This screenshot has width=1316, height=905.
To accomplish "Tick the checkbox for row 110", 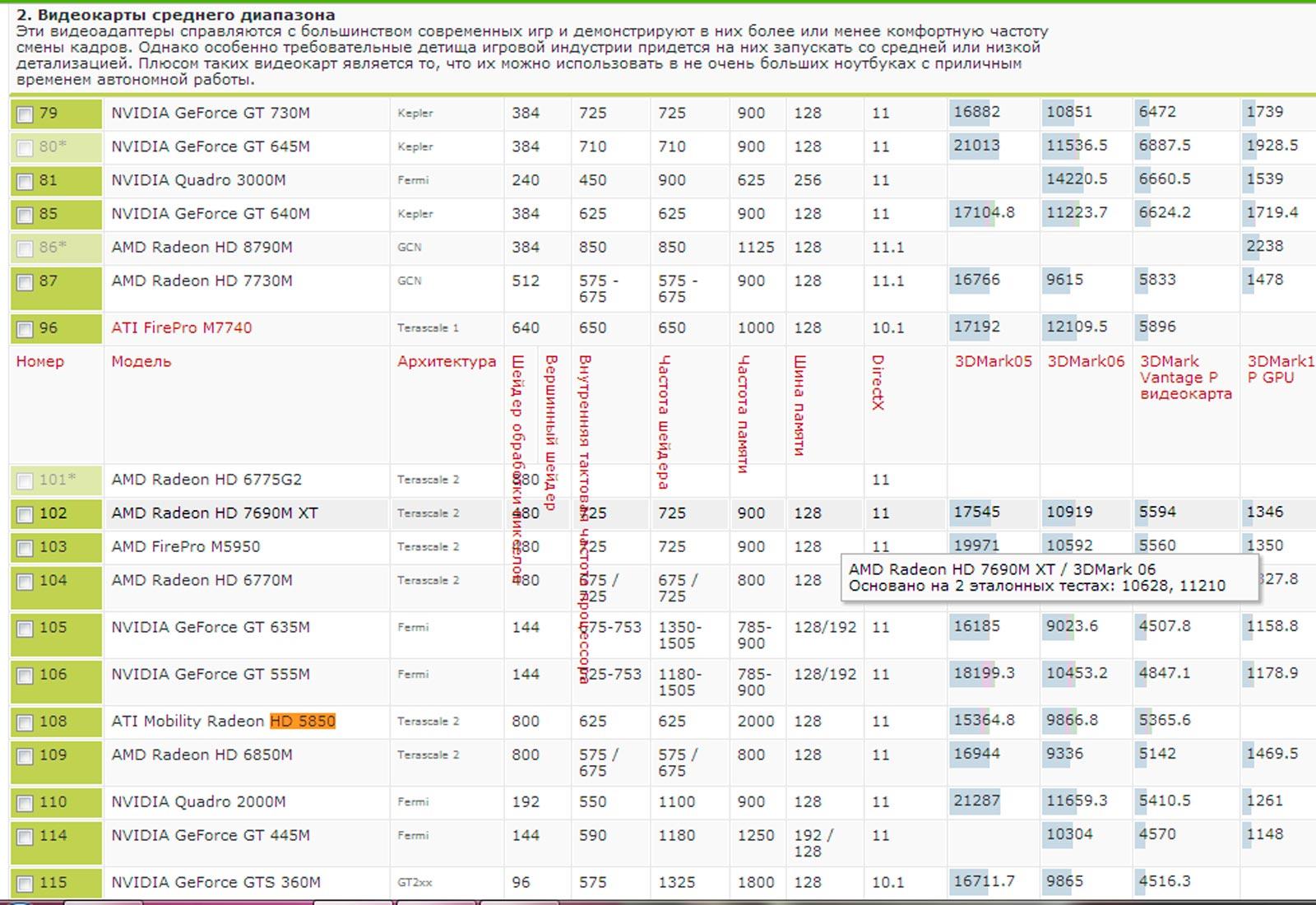I will coord(25,804).
